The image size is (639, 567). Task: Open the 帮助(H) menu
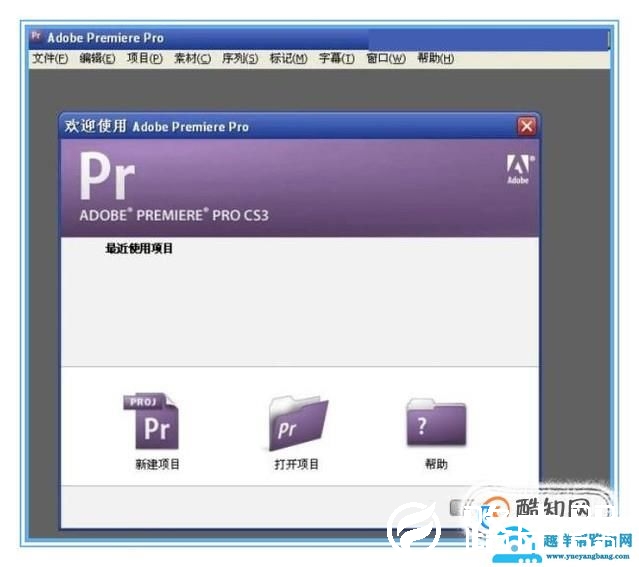coord(436,58)
